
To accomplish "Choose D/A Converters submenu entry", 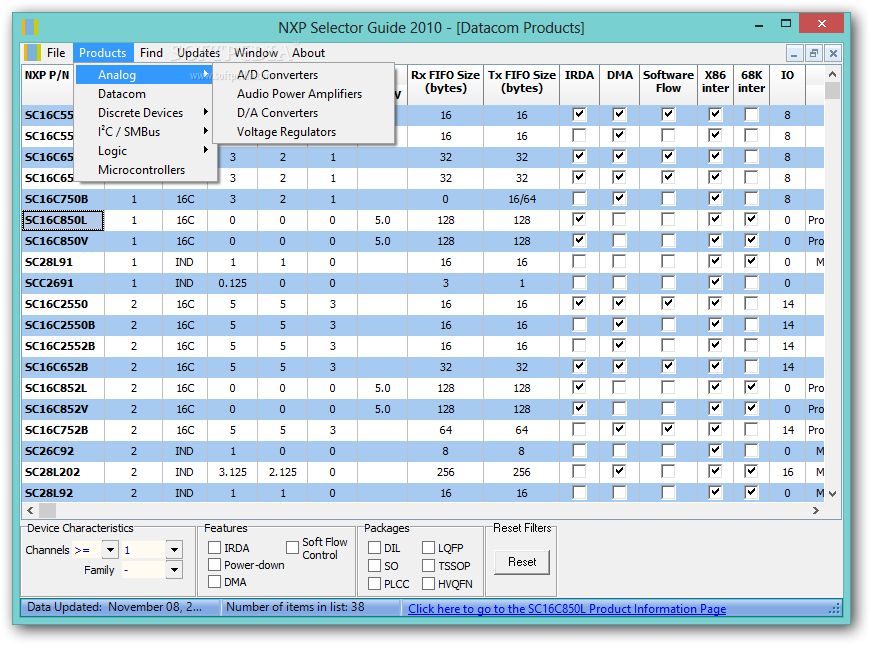I will click(304, 113).
